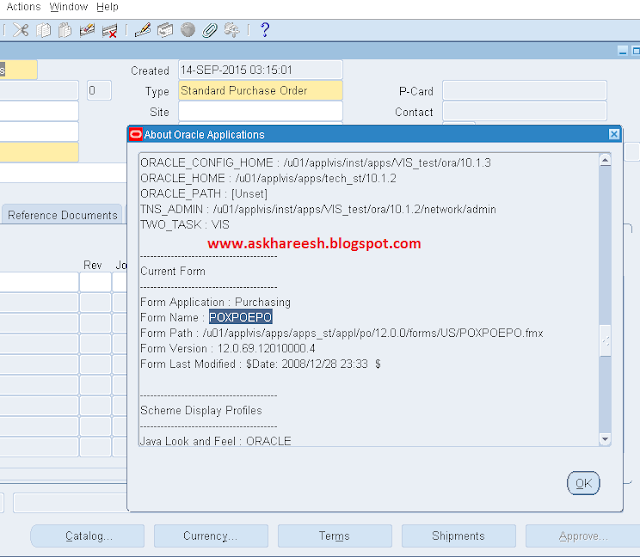Open Attachments with the paperclip icon
This screenshot has height=557, width=640.
point(210,30)
